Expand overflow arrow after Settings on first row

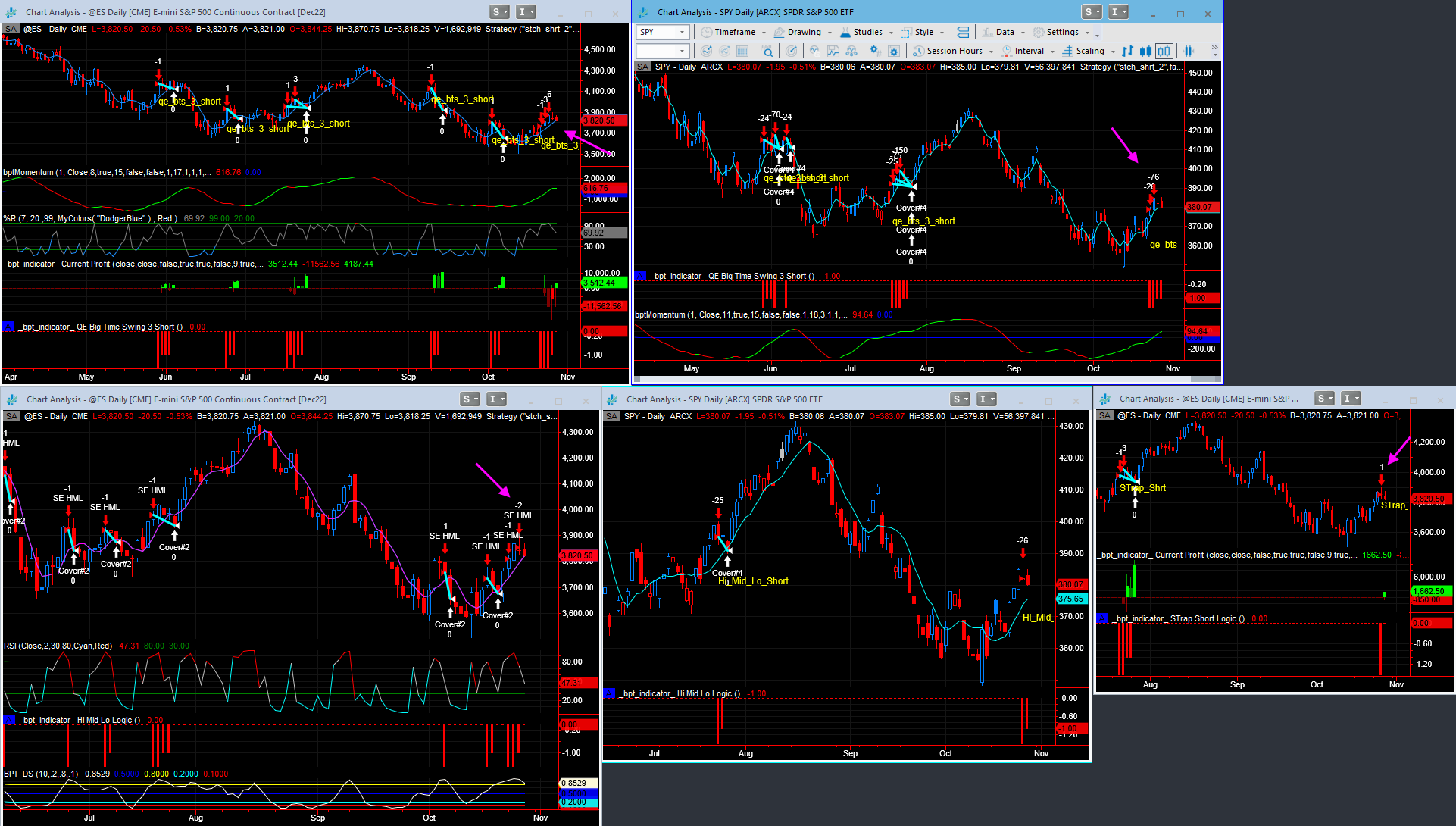pyautogui.click(x=1097, y=33)
